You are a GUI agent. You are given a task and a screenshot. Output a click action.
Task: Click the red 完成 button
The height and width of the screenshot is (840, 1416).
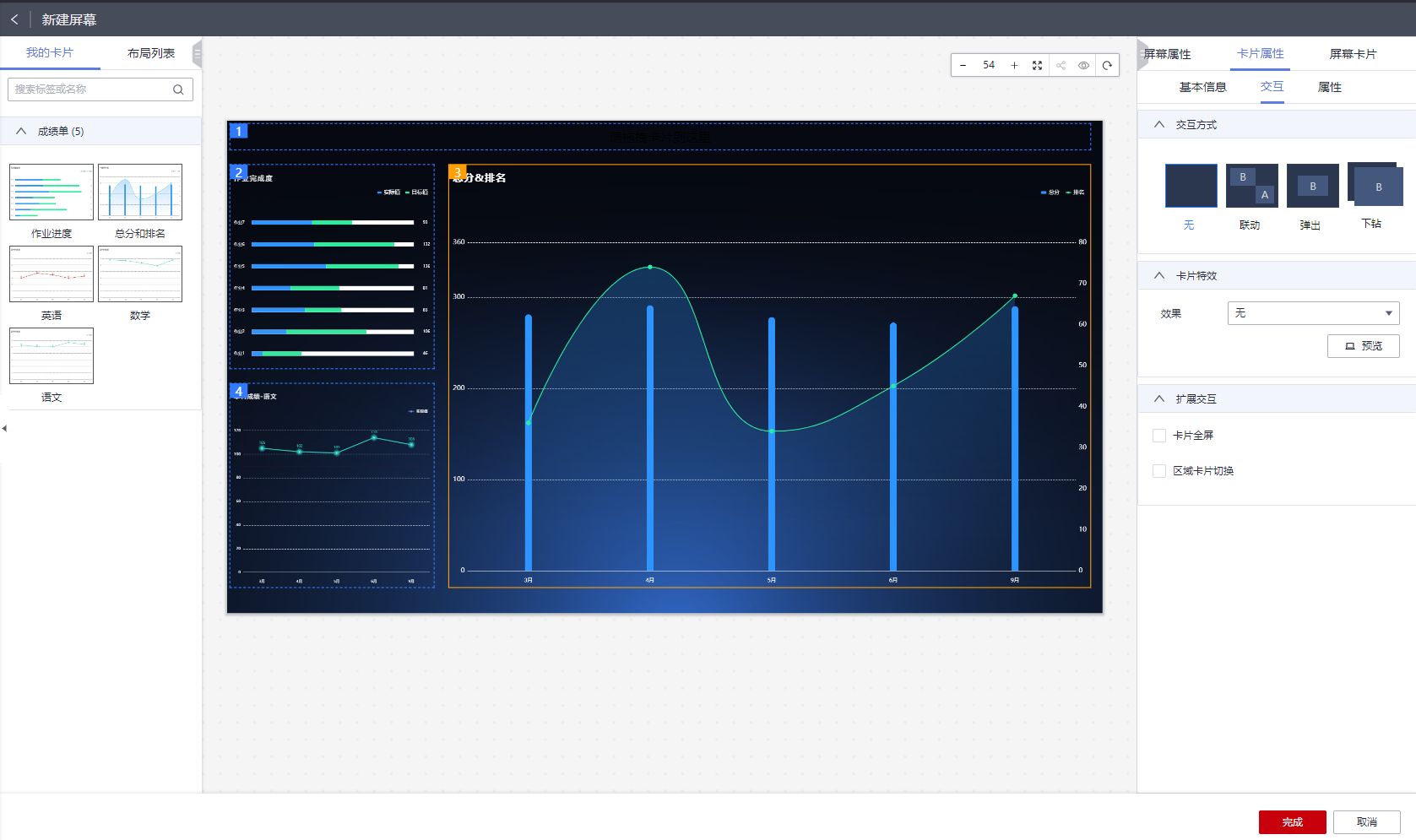[1292, 822]
